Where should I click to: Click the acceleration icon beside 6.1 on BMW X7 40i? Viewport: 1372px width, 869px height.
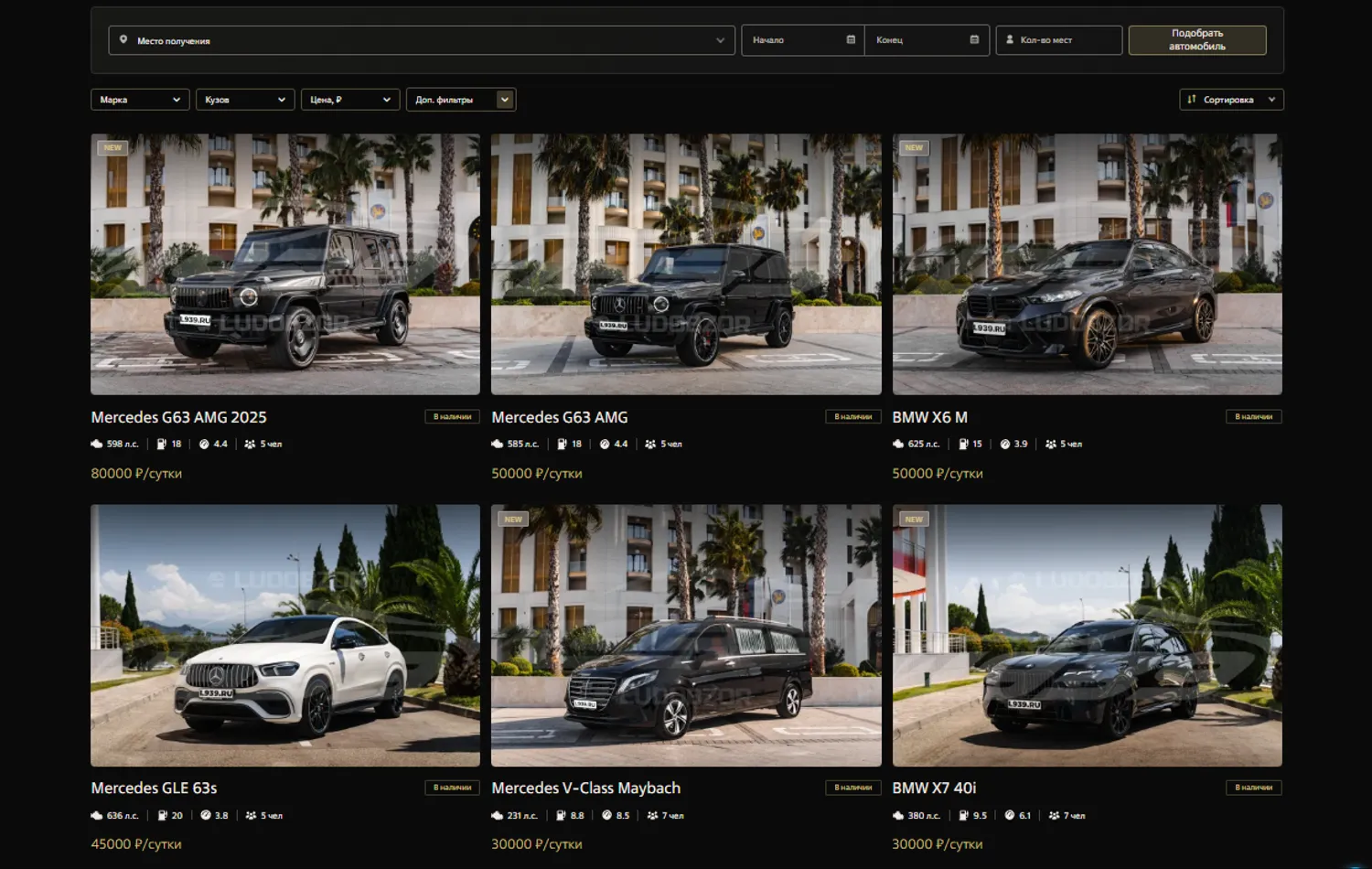point(1009,816)
